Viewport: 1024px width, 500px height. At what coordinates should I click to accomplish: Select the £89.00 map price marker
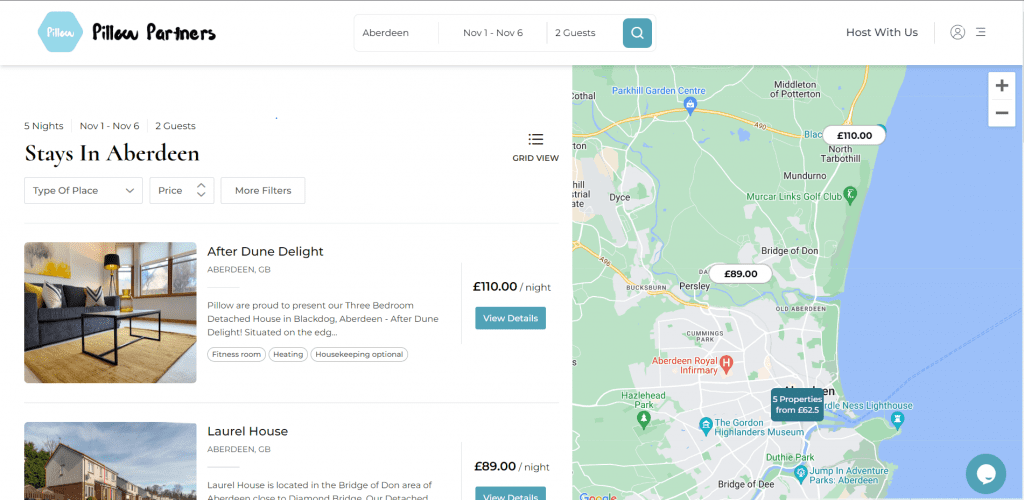pos(741,273)
